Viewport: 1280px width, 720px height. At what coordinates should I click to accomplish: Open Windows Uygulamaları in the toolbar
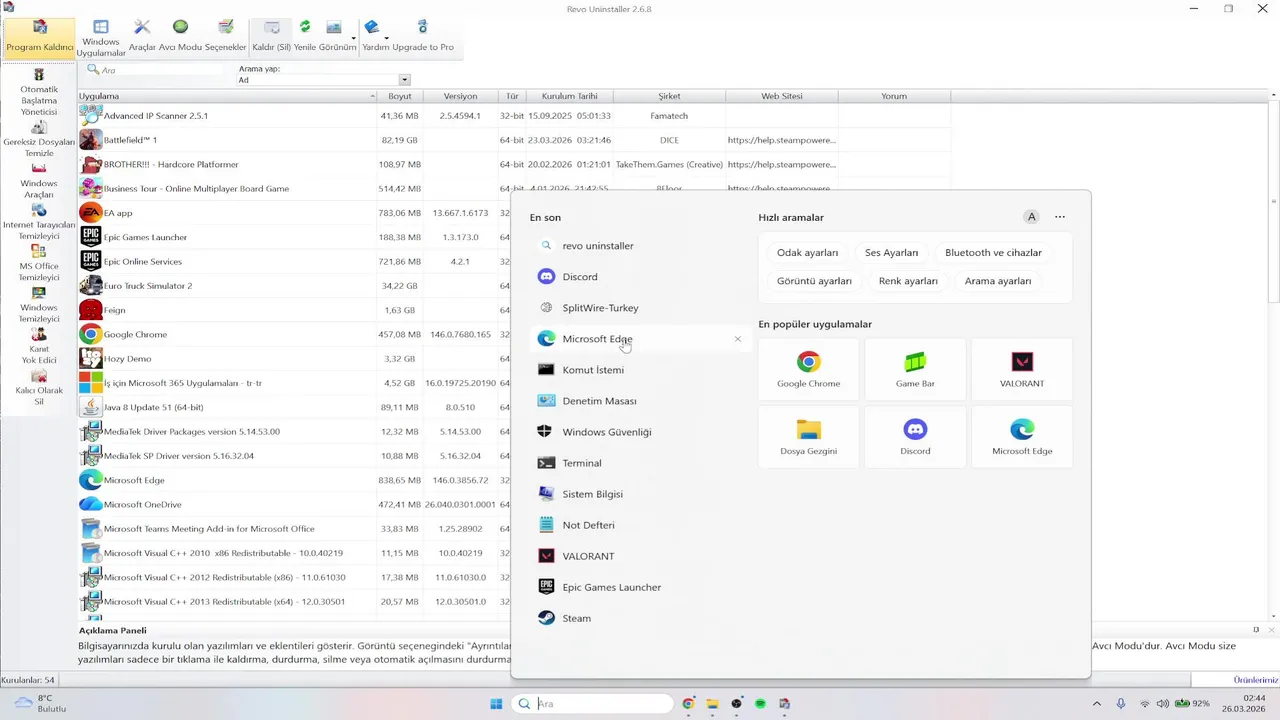[101, 38]
